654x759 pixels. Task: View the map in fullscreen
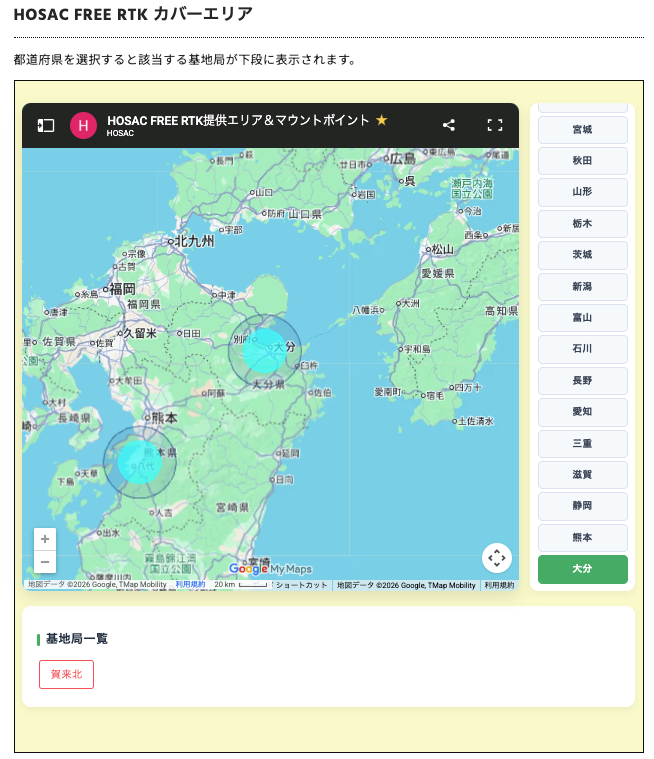[495, 125]
